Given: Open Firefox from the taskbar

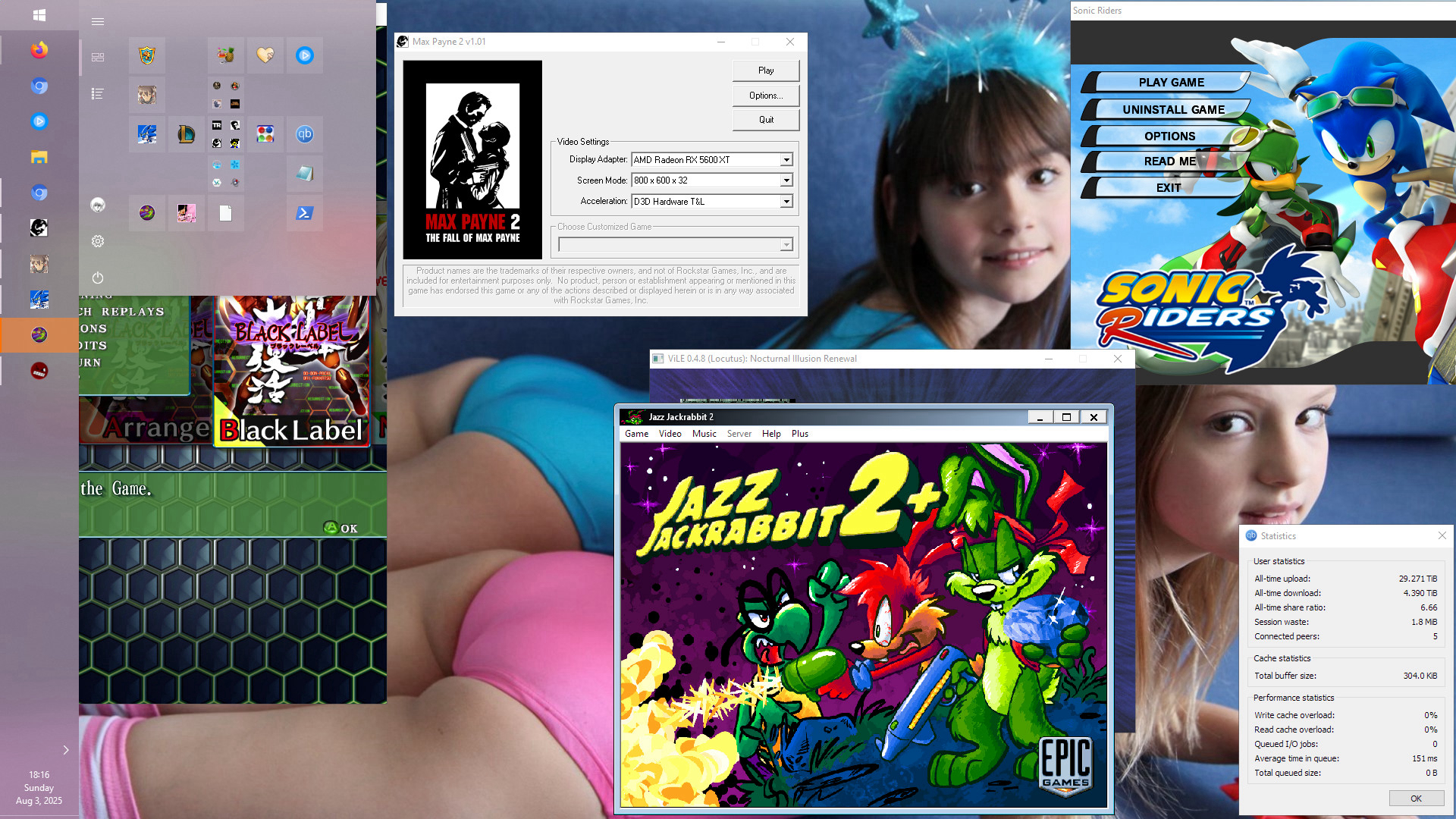Looking at the screenshot, I should click(39, 50).
